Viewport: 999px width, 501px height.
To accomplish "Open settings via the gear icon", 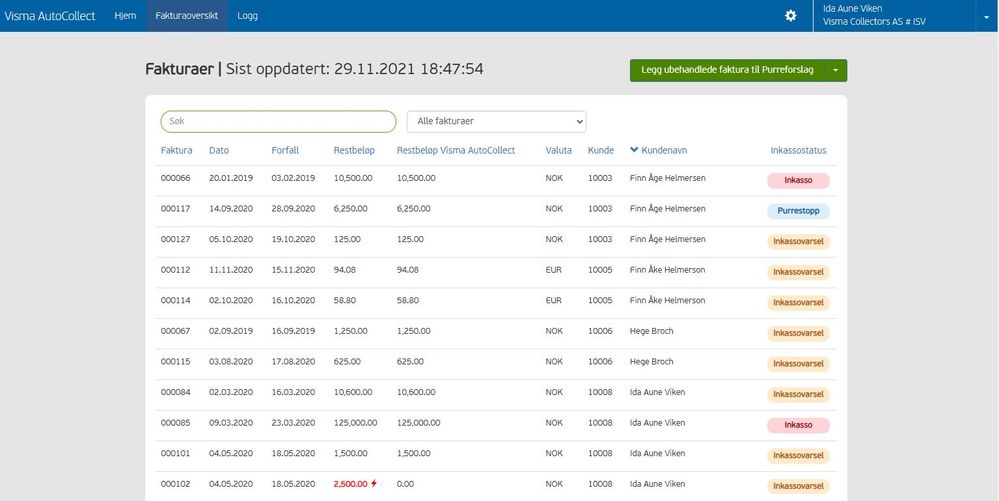I will (790, 16).
